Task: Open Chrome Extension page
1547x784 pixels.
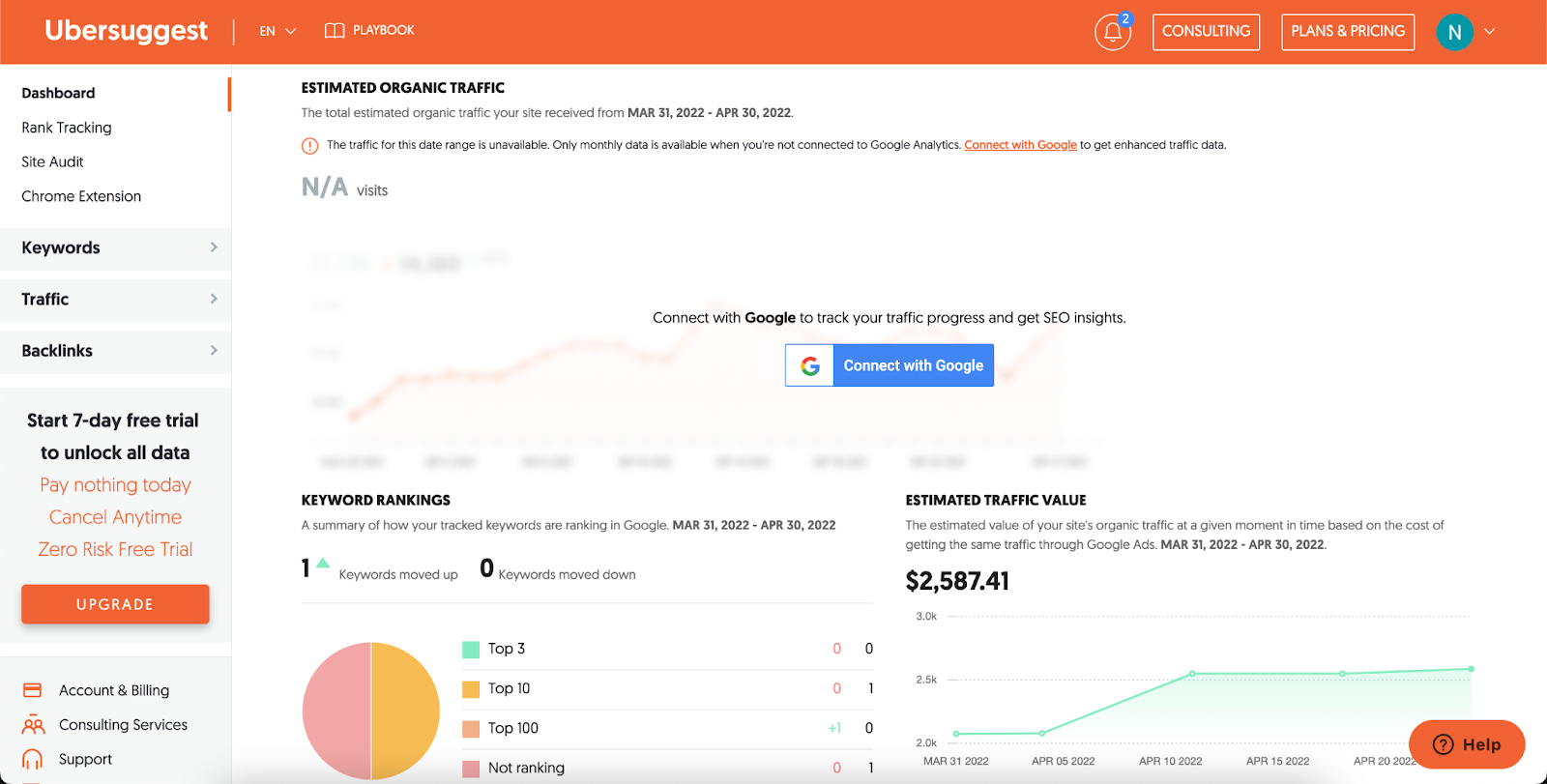Action: point(81,196)
